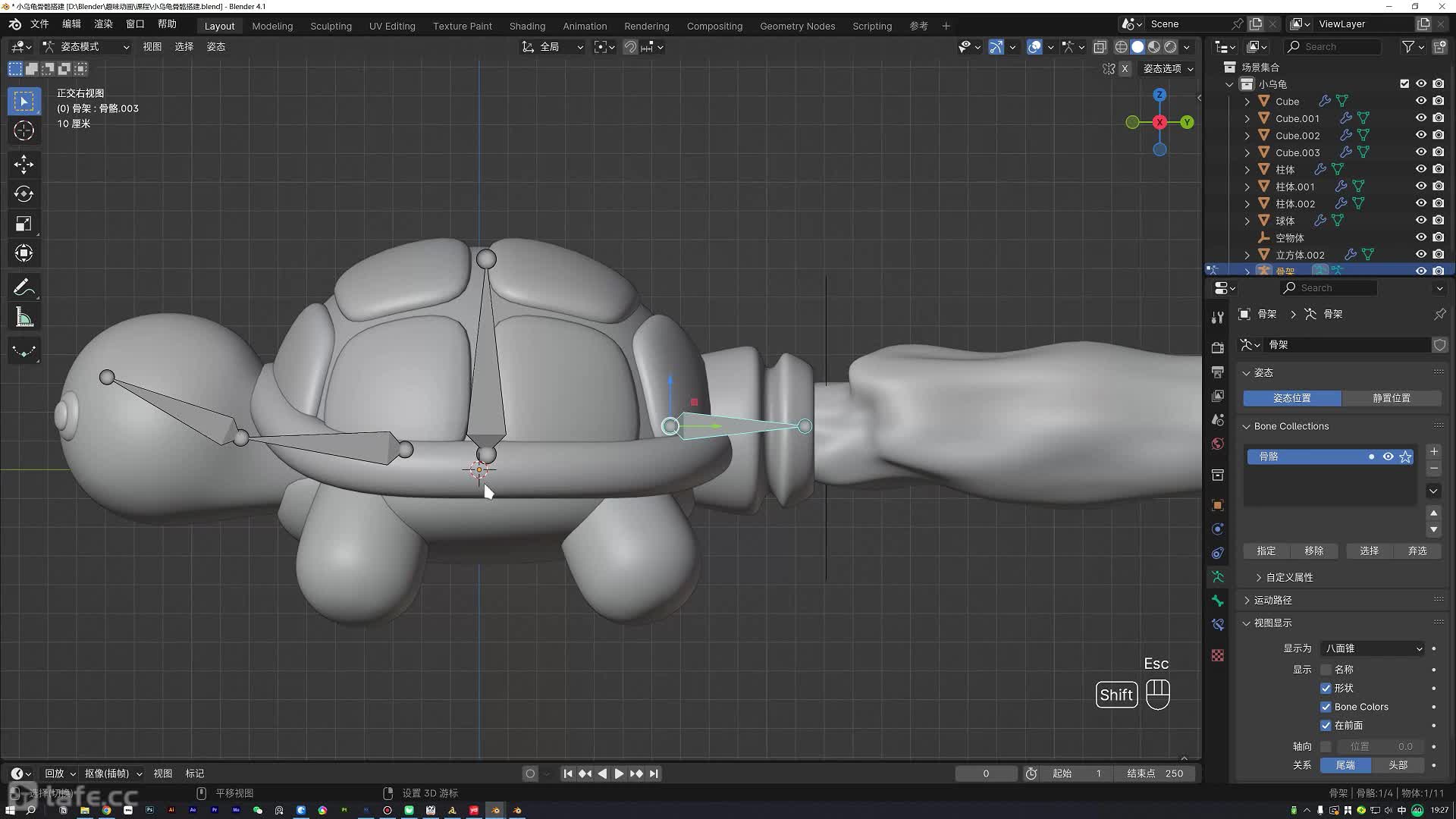Open the Object Constraints properties tab
The image size is (1456, 819).
(x=1217, y=553)
